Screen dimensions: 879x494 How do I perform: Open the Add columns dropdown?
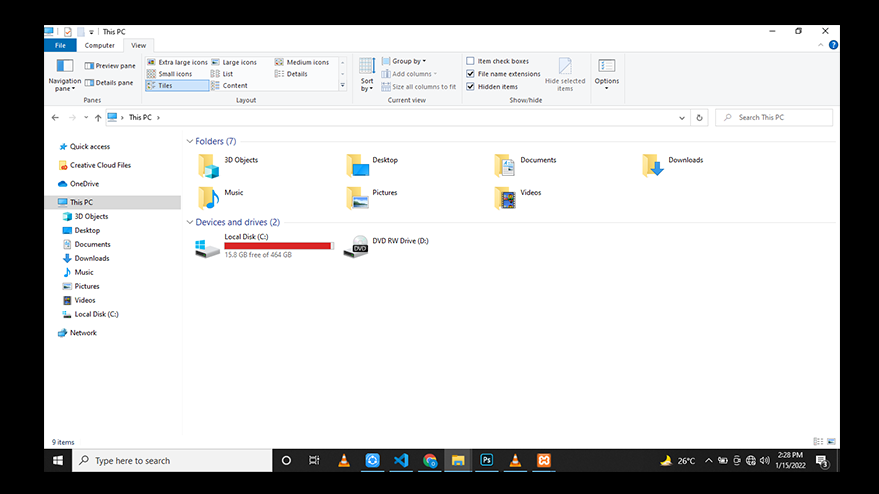coord(409,74)
